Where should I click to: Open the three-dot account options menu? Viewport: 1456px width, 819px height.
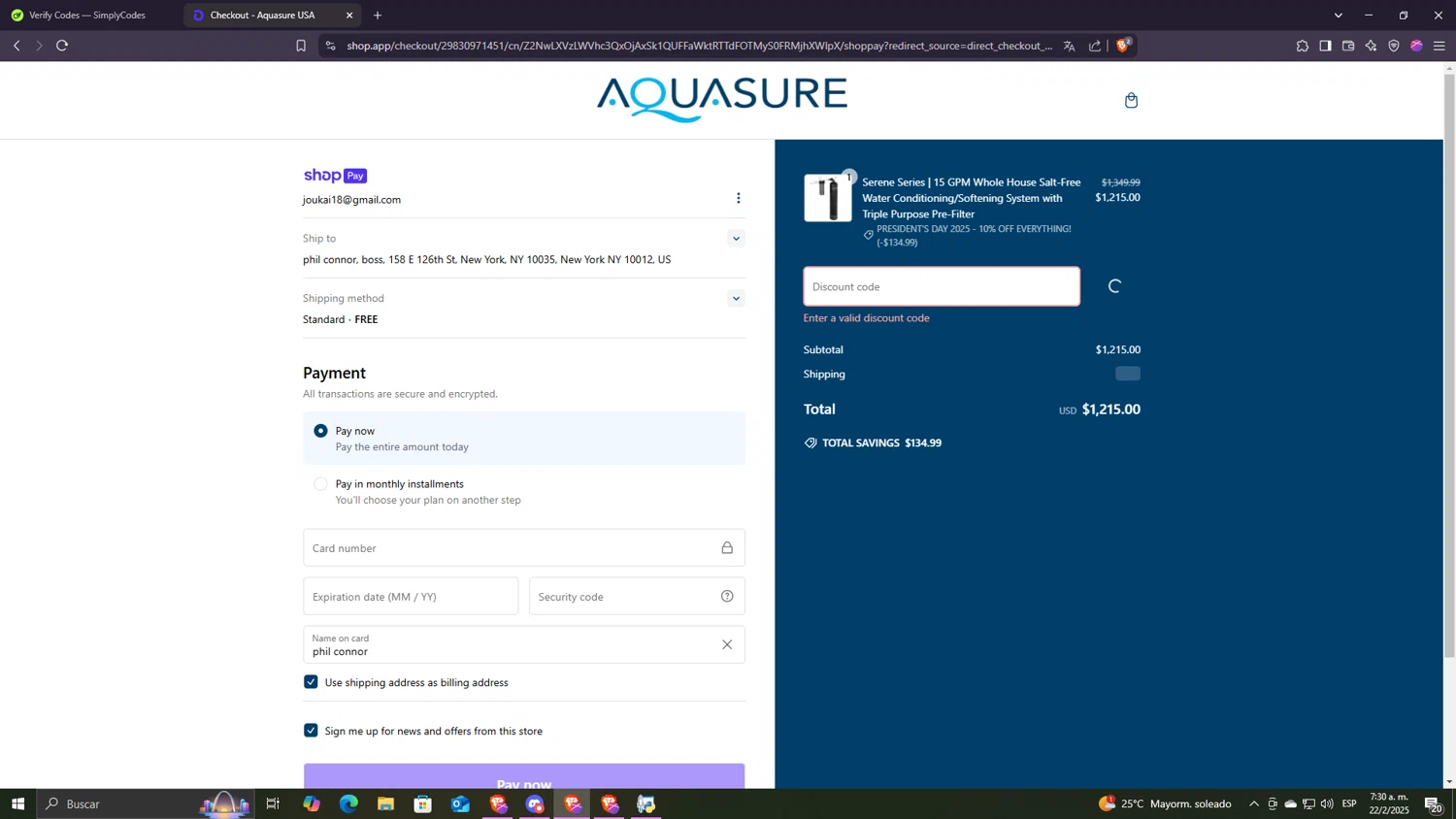738,198
